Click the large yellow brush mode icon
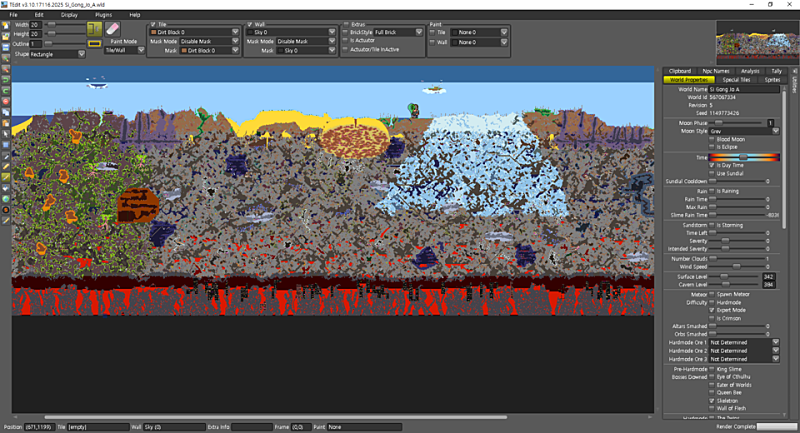Image resolution: width=800 pixels, height=433 pixels. click(94, 29)
